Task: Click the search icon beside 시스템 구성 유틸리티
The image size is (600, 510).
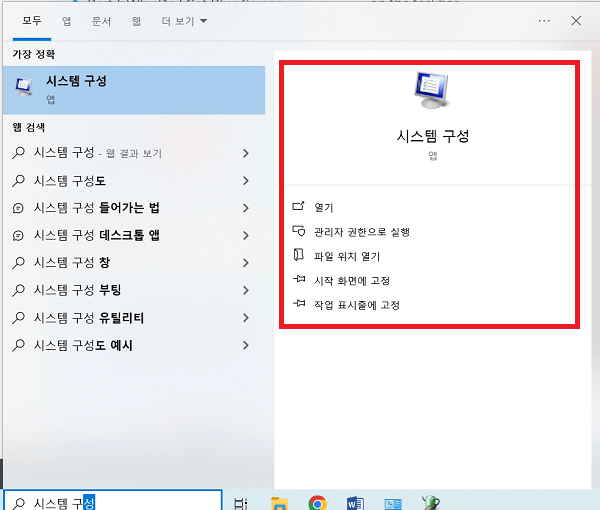Action: click(18, 318)
